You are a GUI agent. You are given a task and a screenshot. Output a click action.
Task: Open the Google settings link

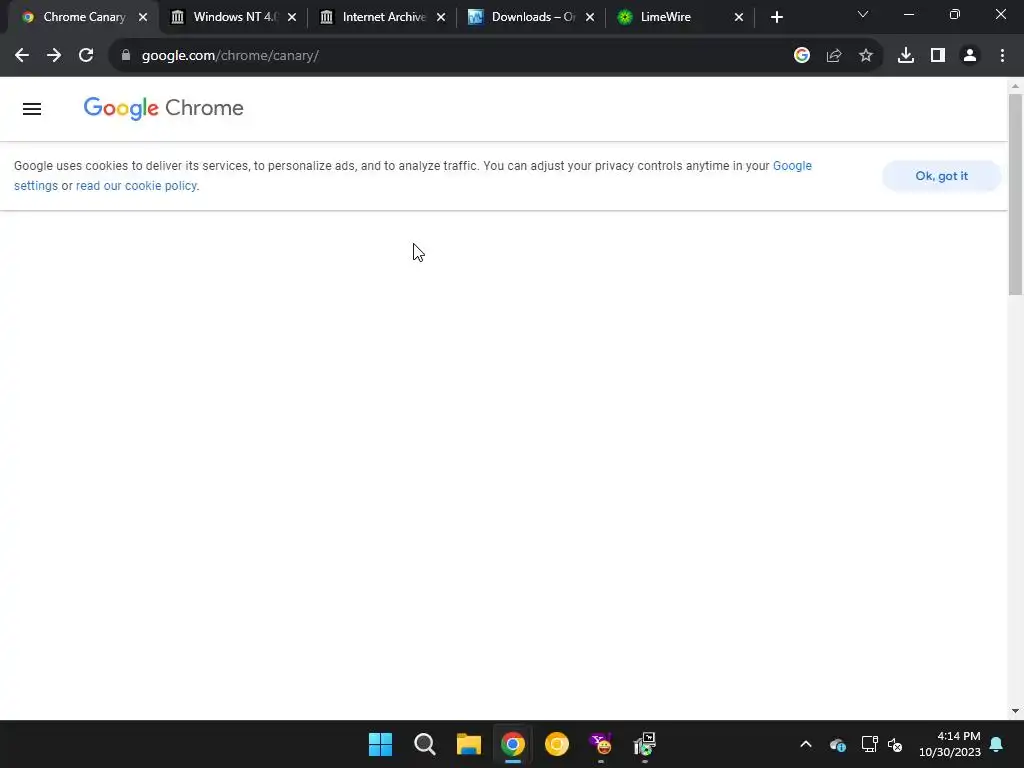[792, 166]
